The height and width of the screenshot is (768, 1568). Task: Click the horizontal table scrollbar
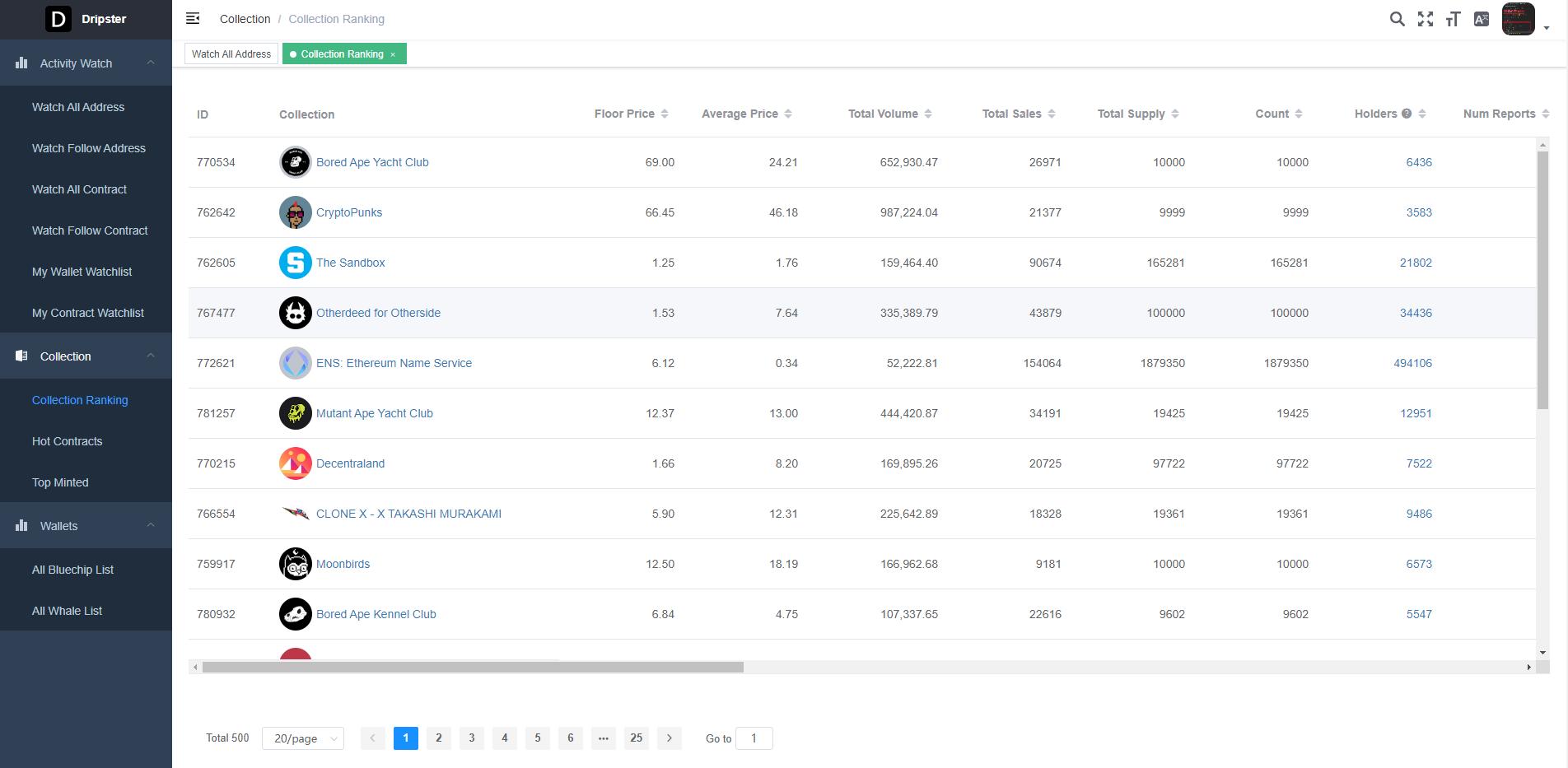(473, 667)
